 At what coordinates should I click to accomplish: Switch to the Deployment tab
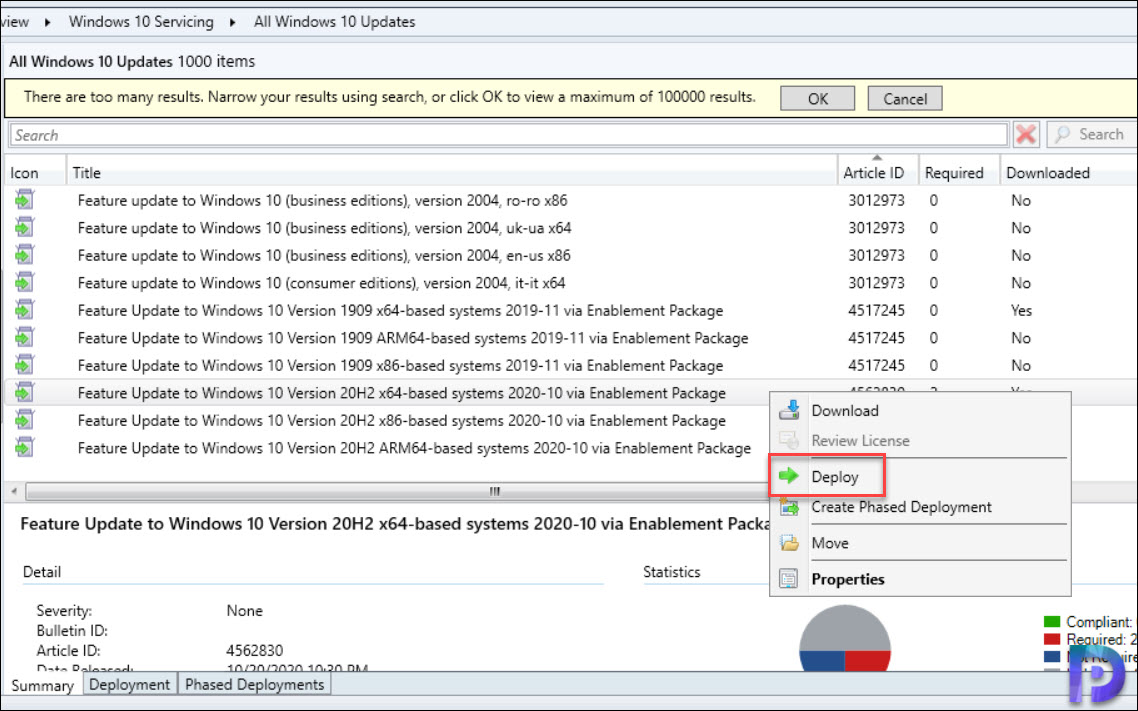129,685
